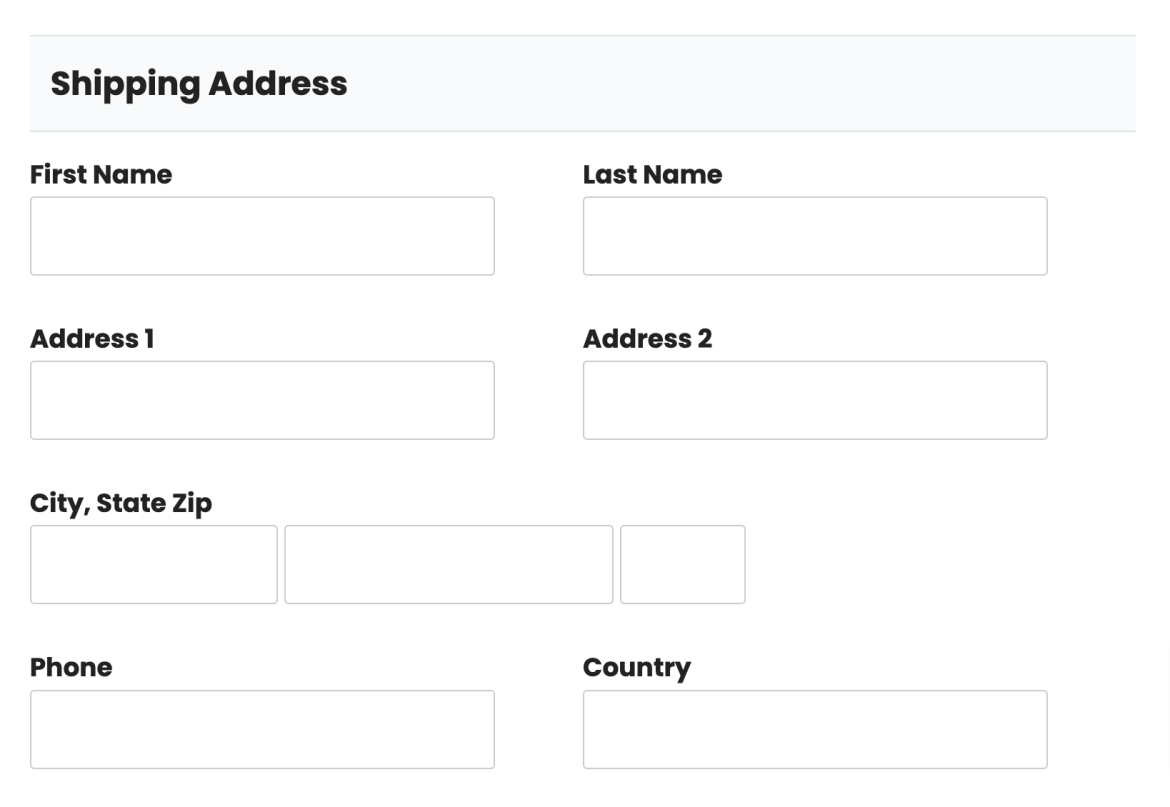Click the Address 1 label
The height and width of the screenshot is (807, 1170).
point(91,338)
